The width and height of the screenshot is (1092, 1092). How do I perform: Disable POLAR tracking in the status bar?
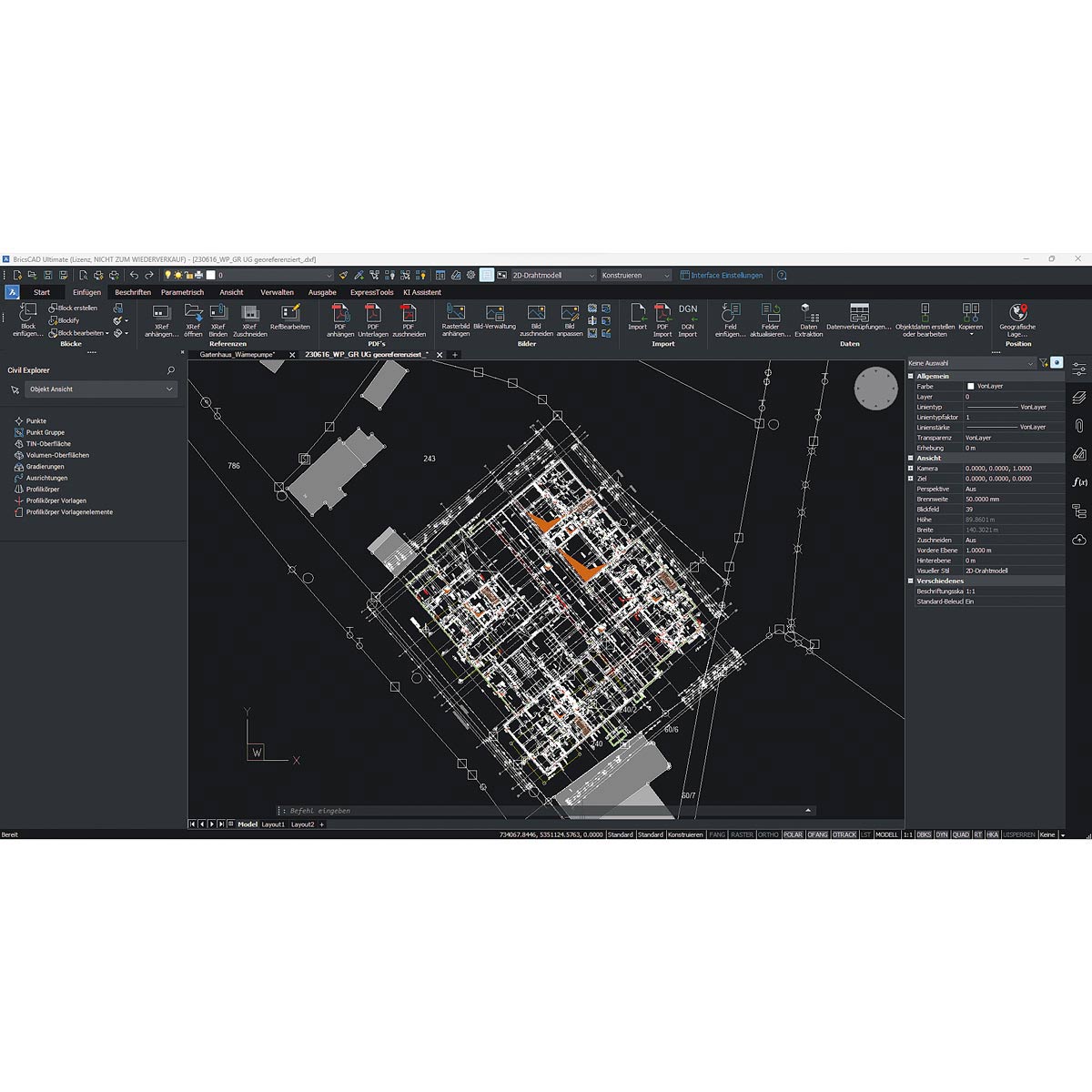point(793,834)
